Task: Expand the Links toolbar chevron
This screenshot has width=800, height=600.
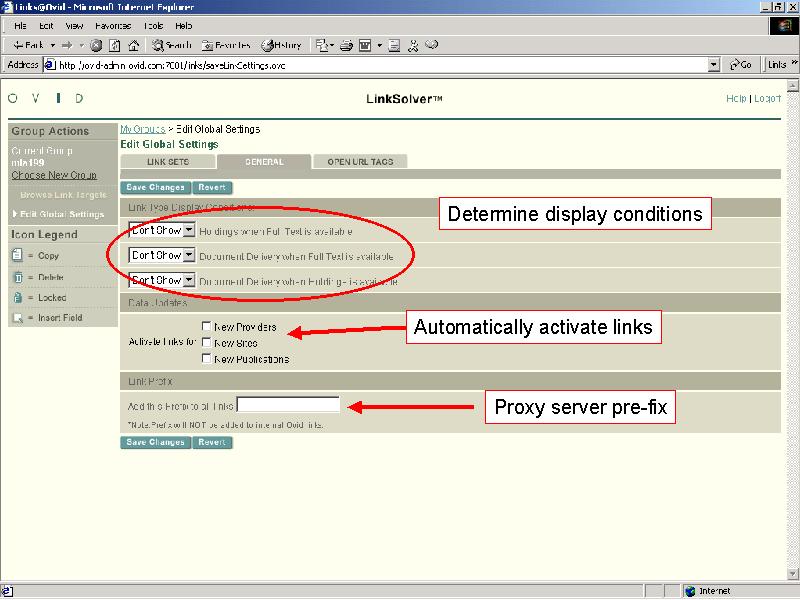Action: point(794,63)
